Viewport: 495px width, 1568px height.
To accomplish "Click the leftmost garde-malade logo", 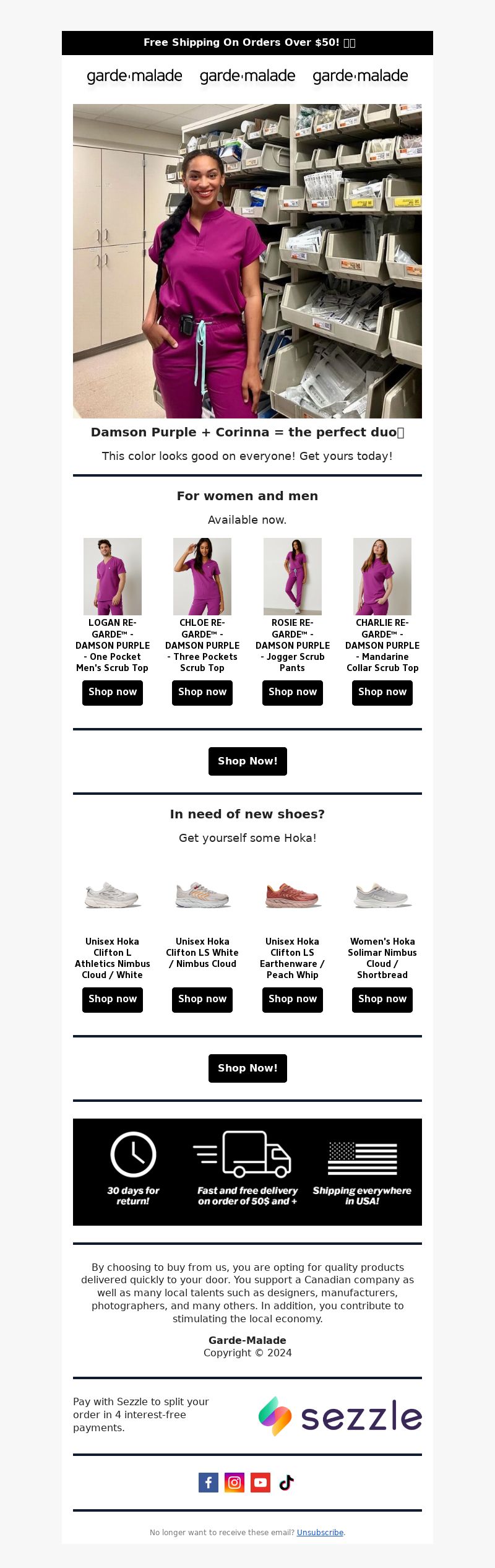I will [134, 76].
